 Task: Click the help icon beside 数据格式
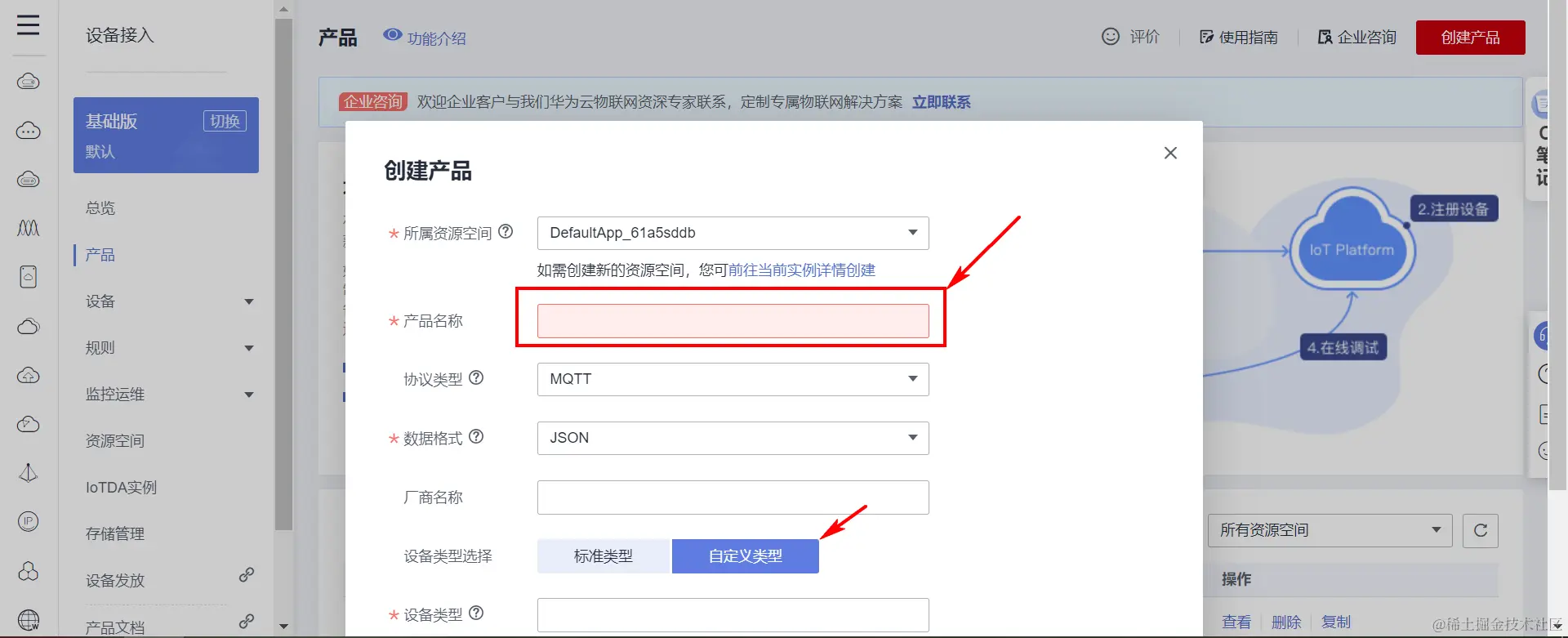(x=476, y=437)
